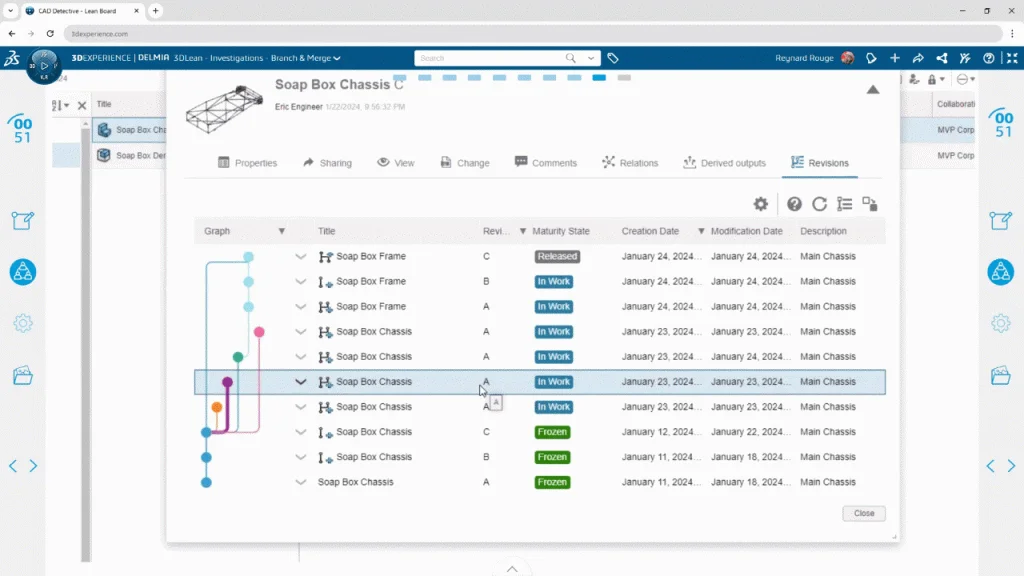Click the last gray progress indicator dash
Image resolution: width=1024 pixels, height=576 pixels.
(624, 77)
